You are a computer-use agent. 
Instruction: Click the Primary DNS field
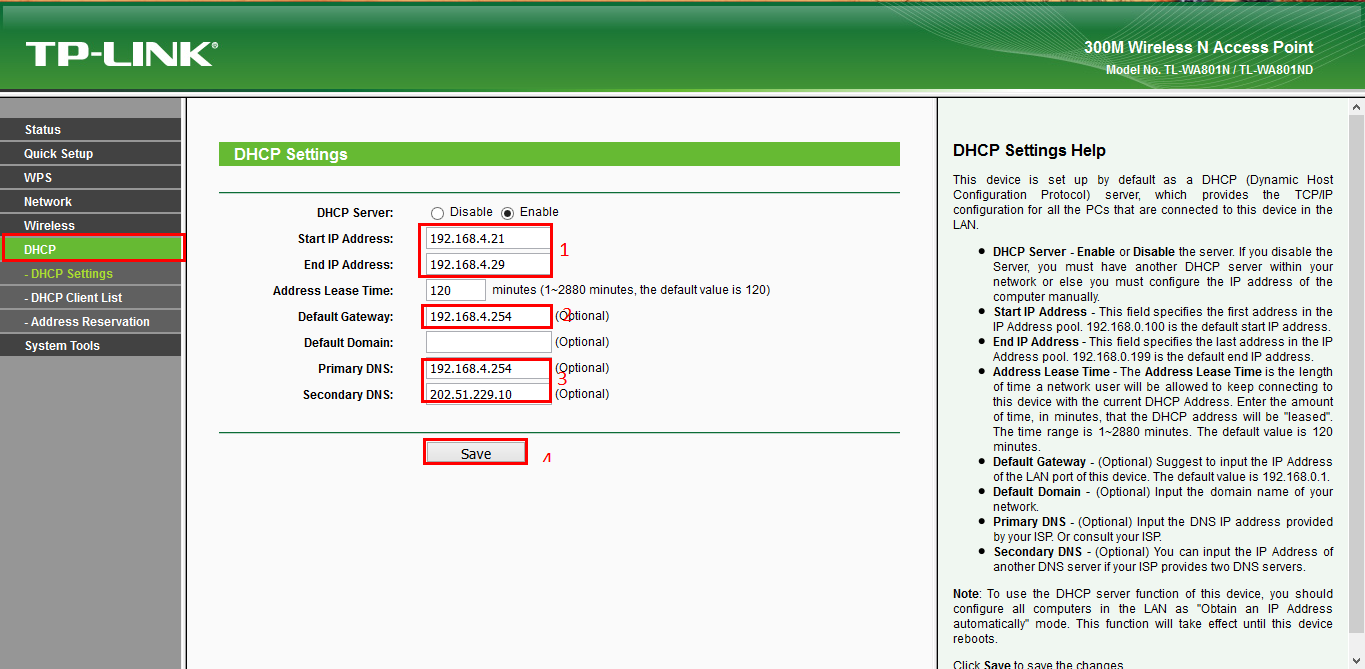pos(488,368)
